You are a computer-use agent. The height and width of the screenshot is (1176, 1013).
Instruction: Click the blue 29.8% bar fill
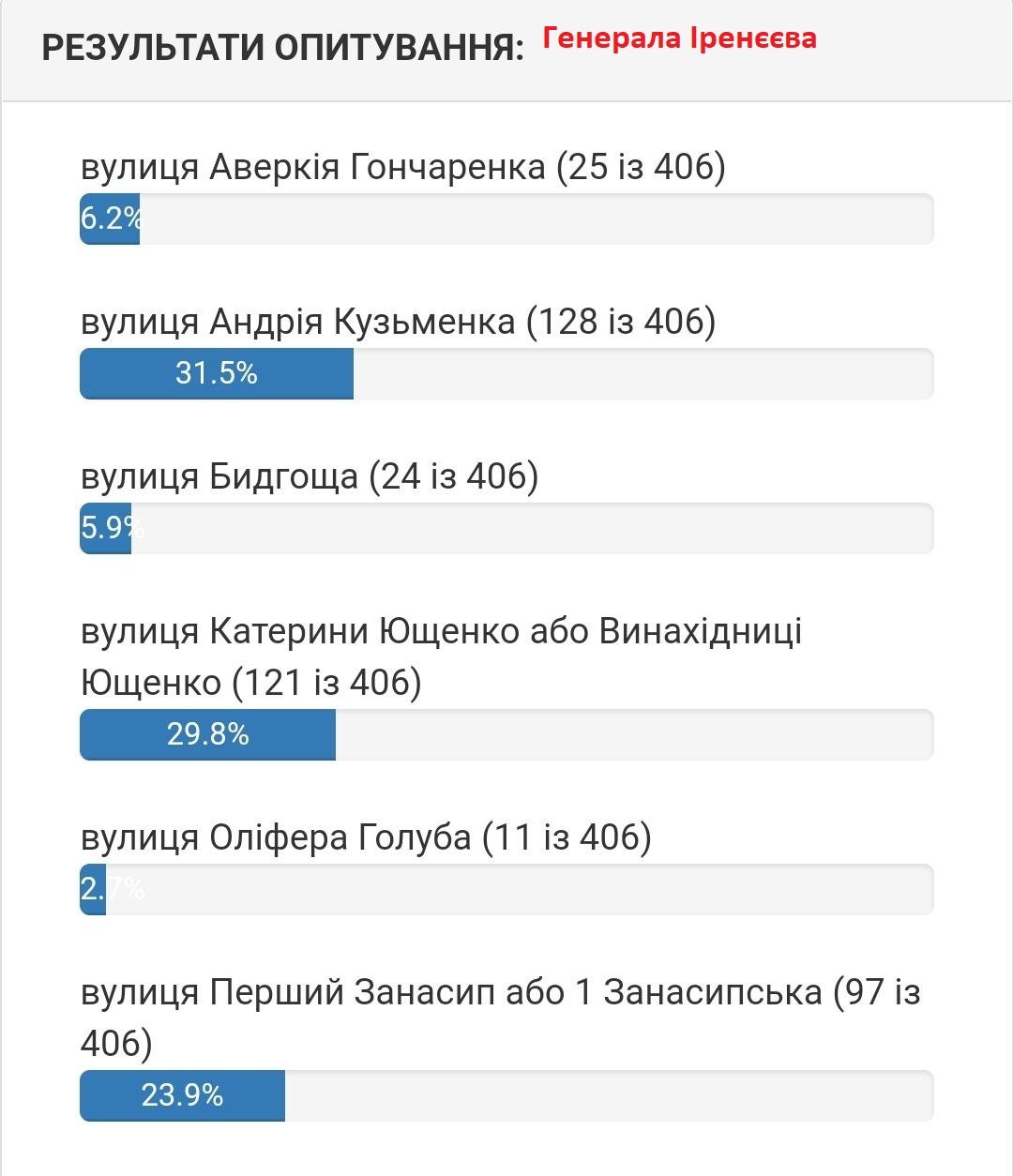click(207, 734)
